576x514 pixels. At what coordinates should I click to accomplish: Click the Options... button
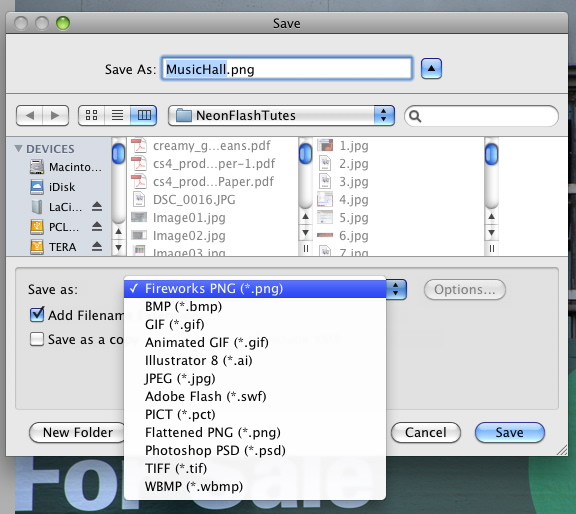click(x=465, y=290)
